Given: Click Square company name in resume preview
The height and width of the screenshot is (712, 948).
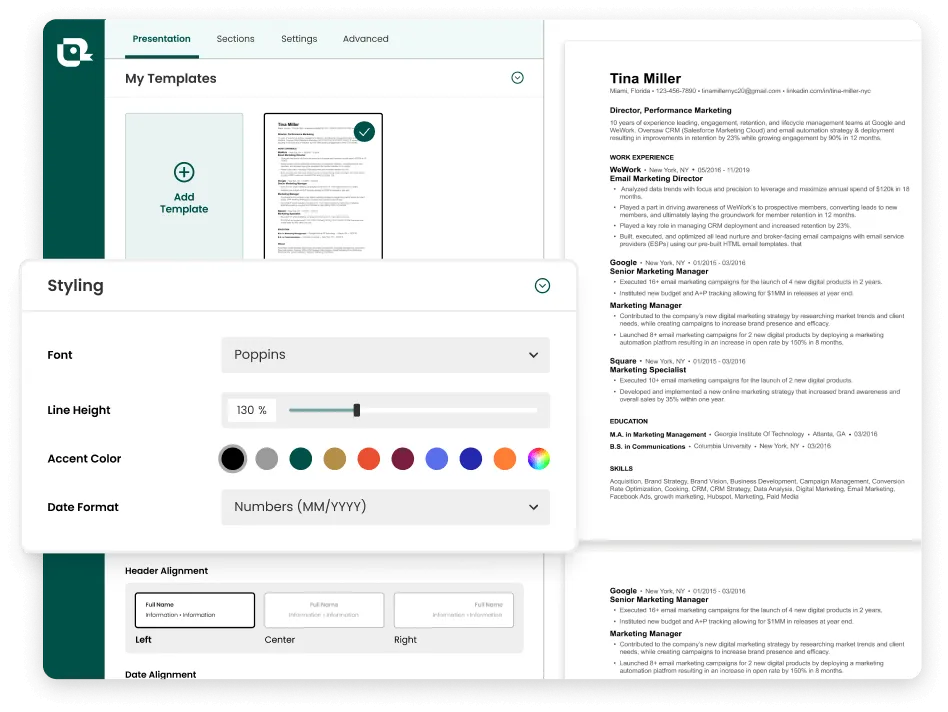Looking at the screenshot, I should click(623, 361).
